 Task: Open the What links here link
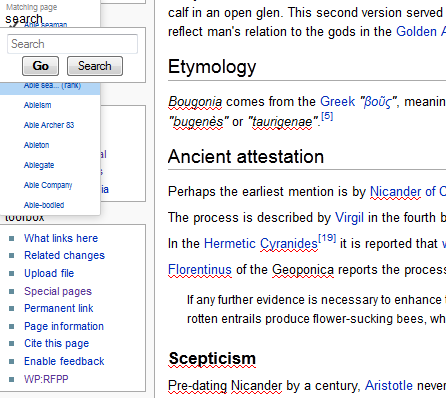point(61,238)
